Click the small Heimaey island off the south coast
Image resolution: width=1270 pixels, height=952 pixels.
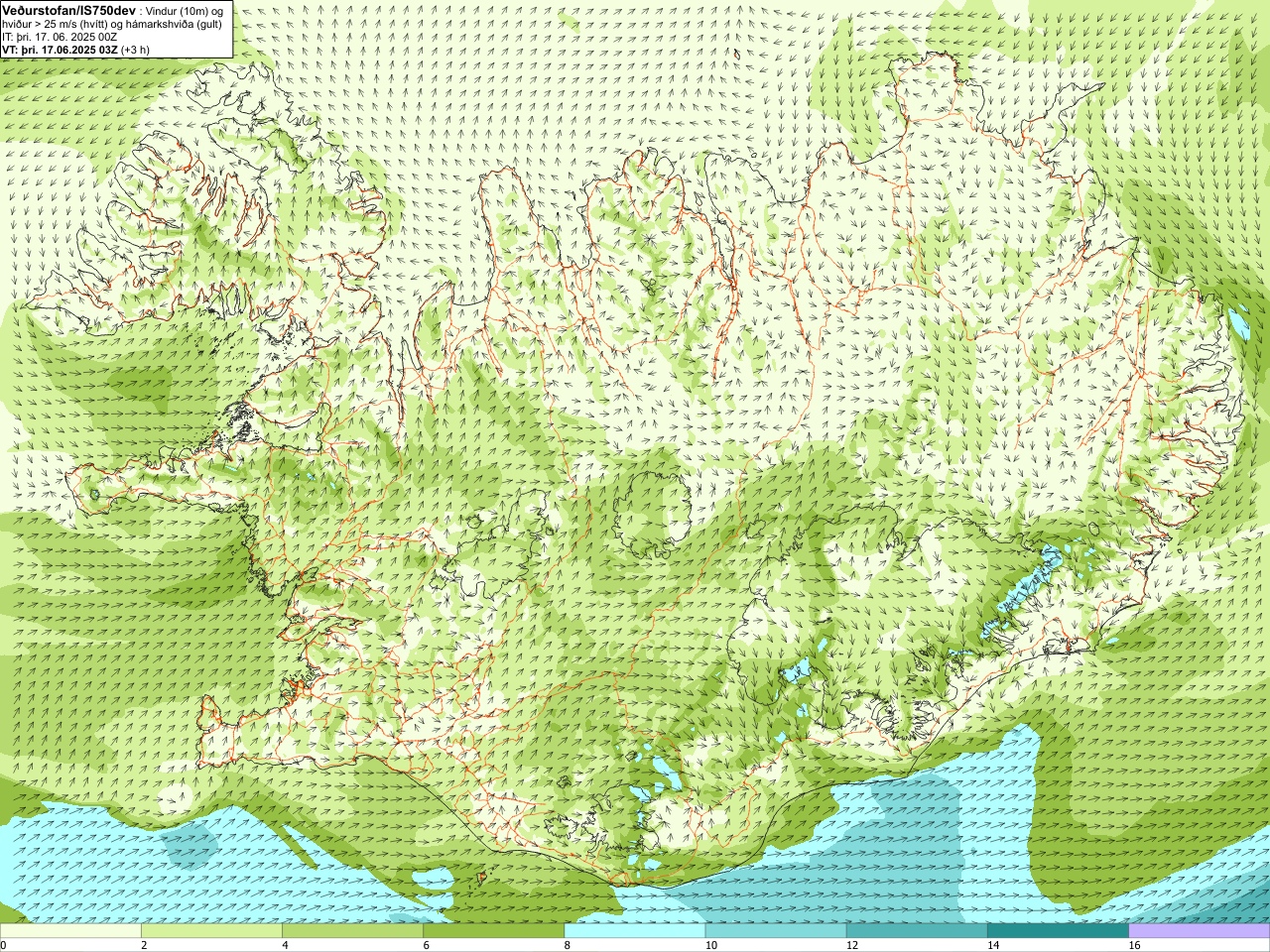point(483,877)
